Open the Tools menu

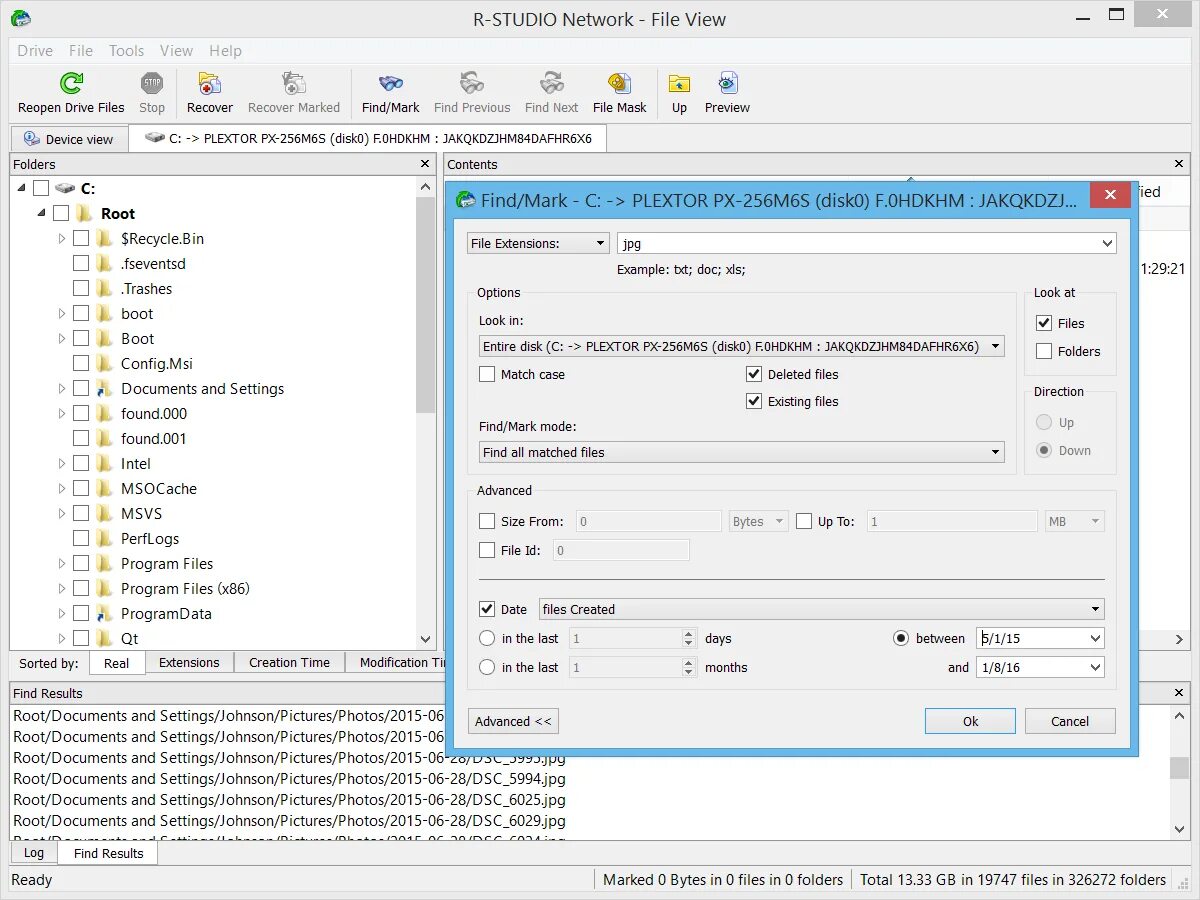coord(126,50)
